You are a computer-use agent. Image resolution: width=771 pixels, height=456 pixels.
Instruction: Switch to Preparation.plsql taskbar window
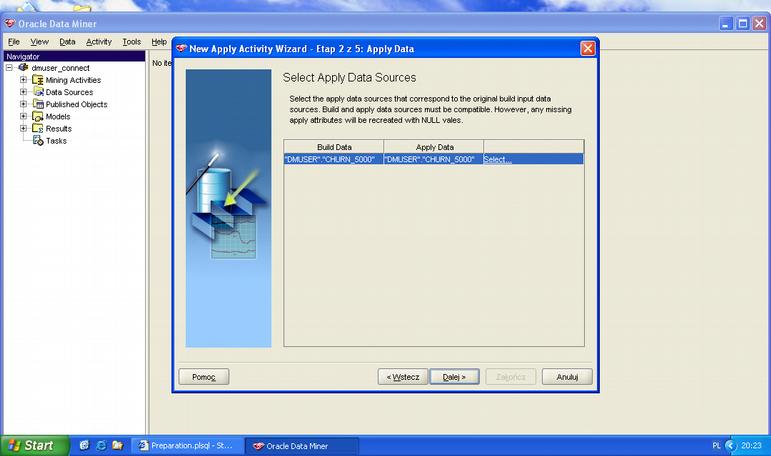(x=187, y=446)
